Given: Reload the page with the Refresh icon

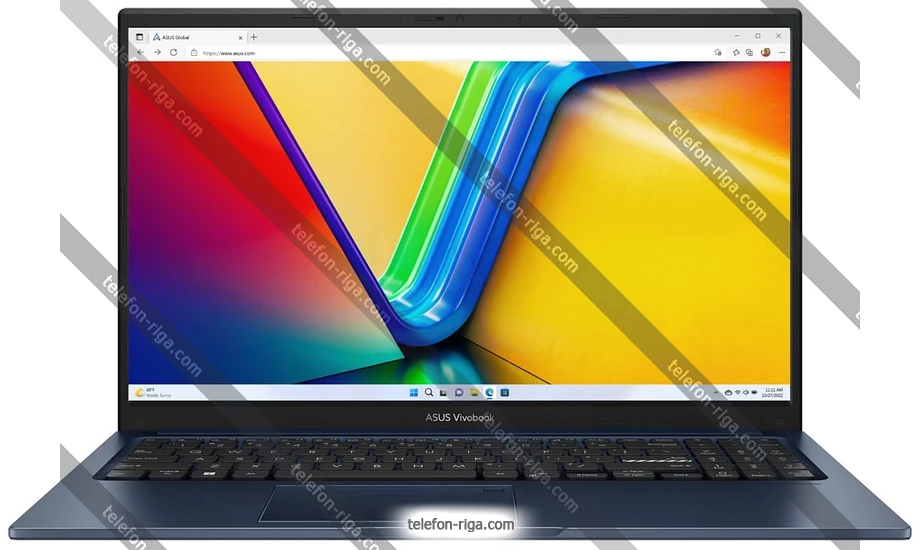Looking at the screenshot, I should 174,52.
